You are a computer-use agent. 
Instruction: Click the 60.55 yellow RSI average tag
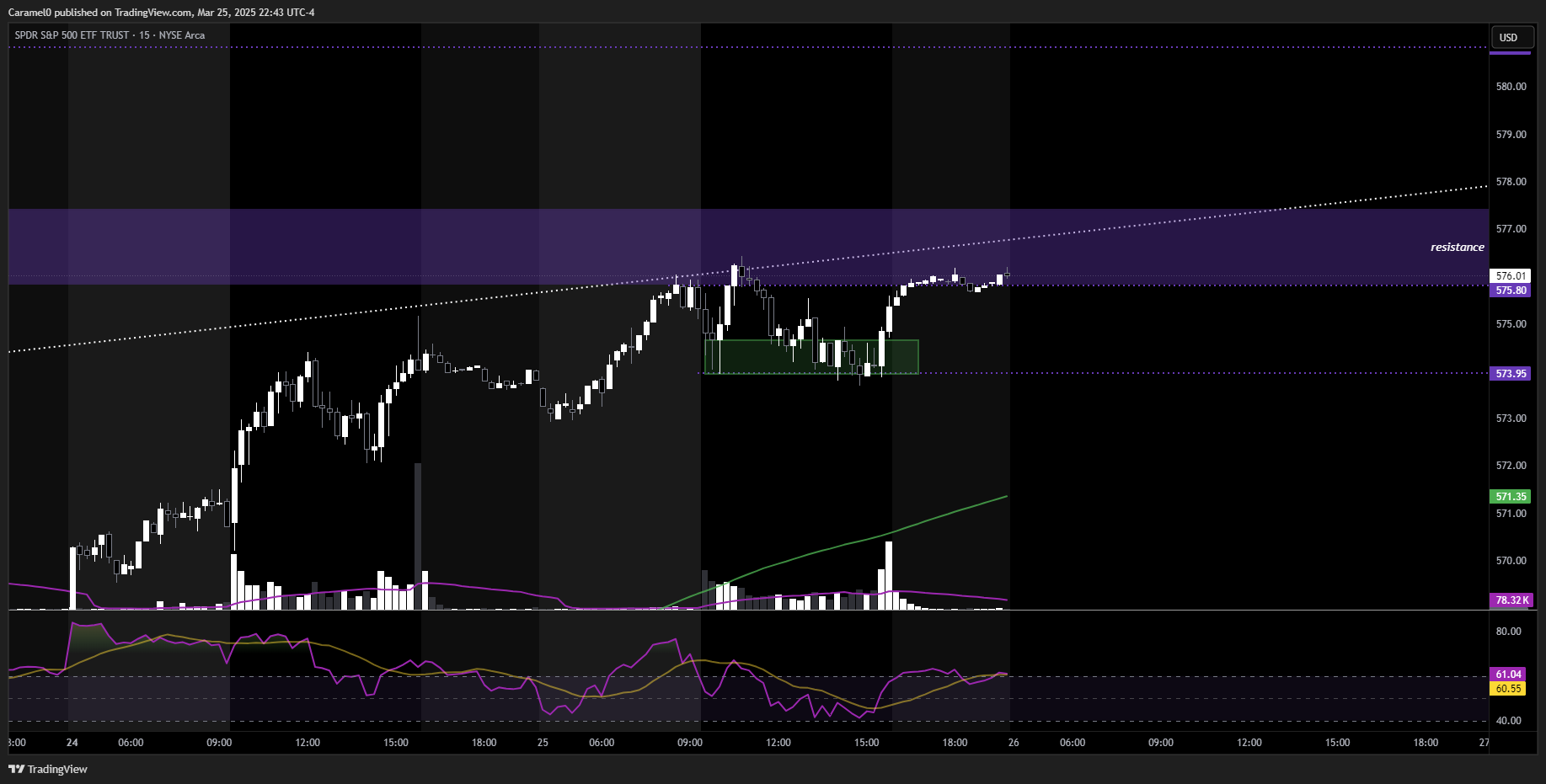pyautogui.click(x=1508, y=689)
